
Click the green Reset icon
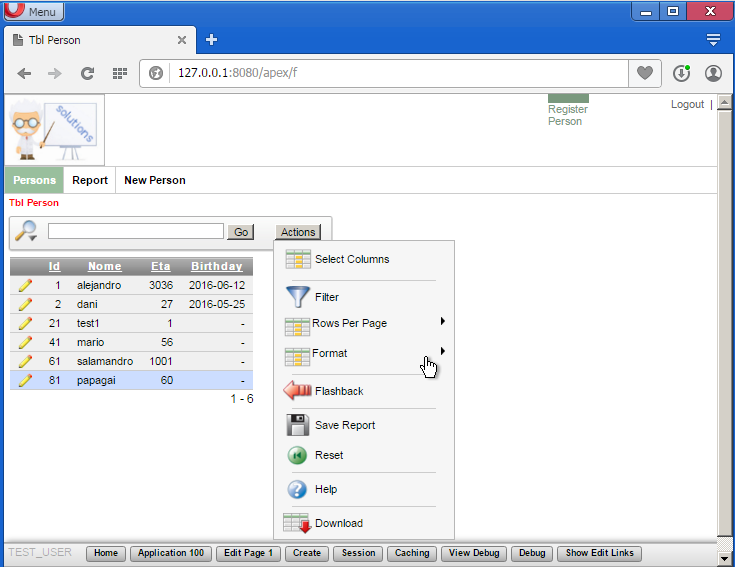pos(297,455)
